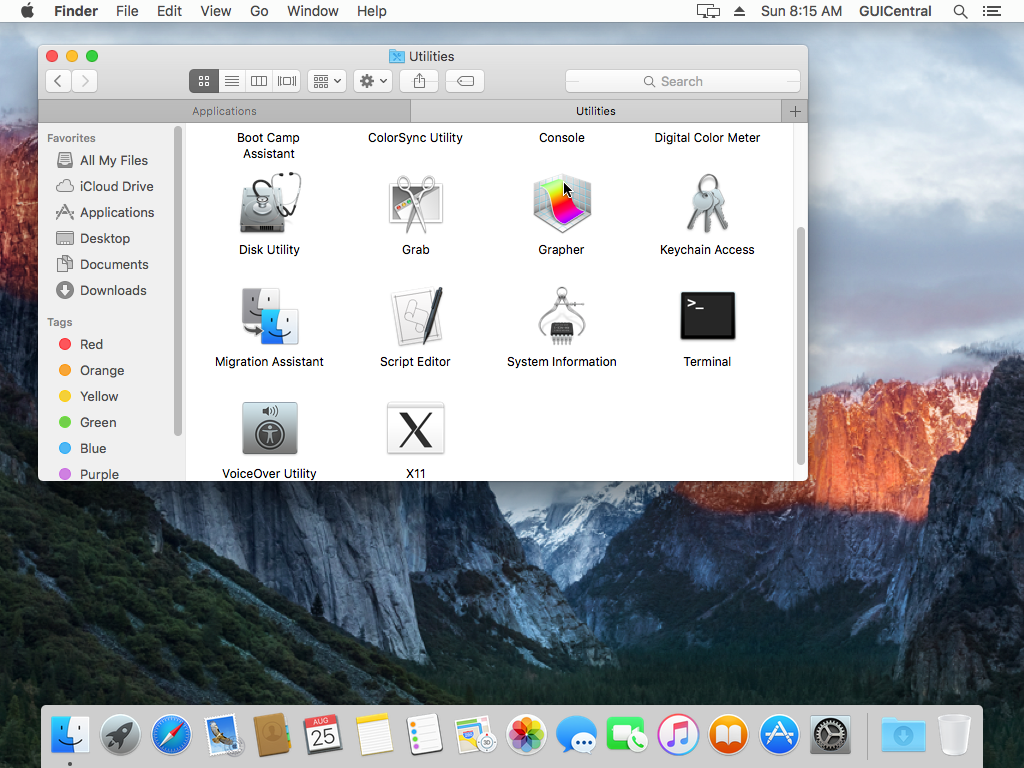Open the X11 application icon

click(x=415, y=428)
